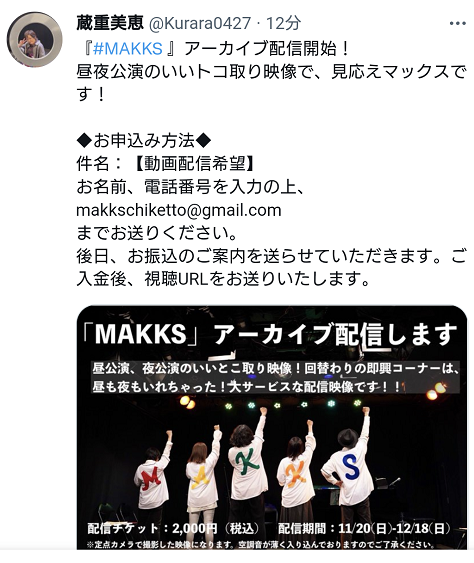The height and width of the screenshot is (563, 474).
Task: Click the 配信チケット 2,000円 price text
Action: pos(173,528)
